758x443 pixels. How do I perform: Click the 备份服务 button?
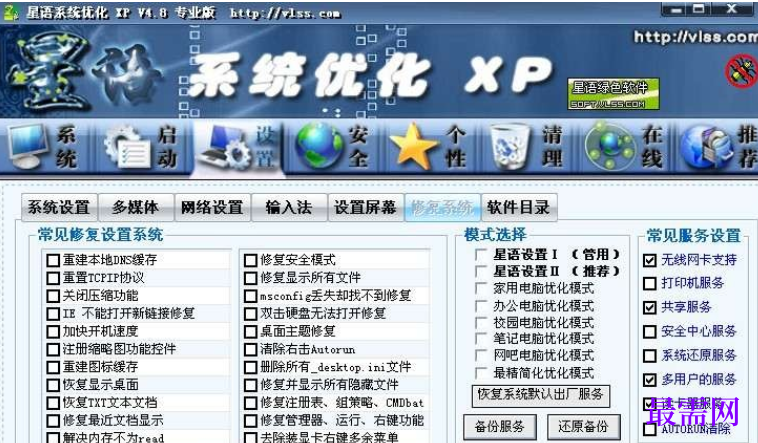click(x=500, y=427)
